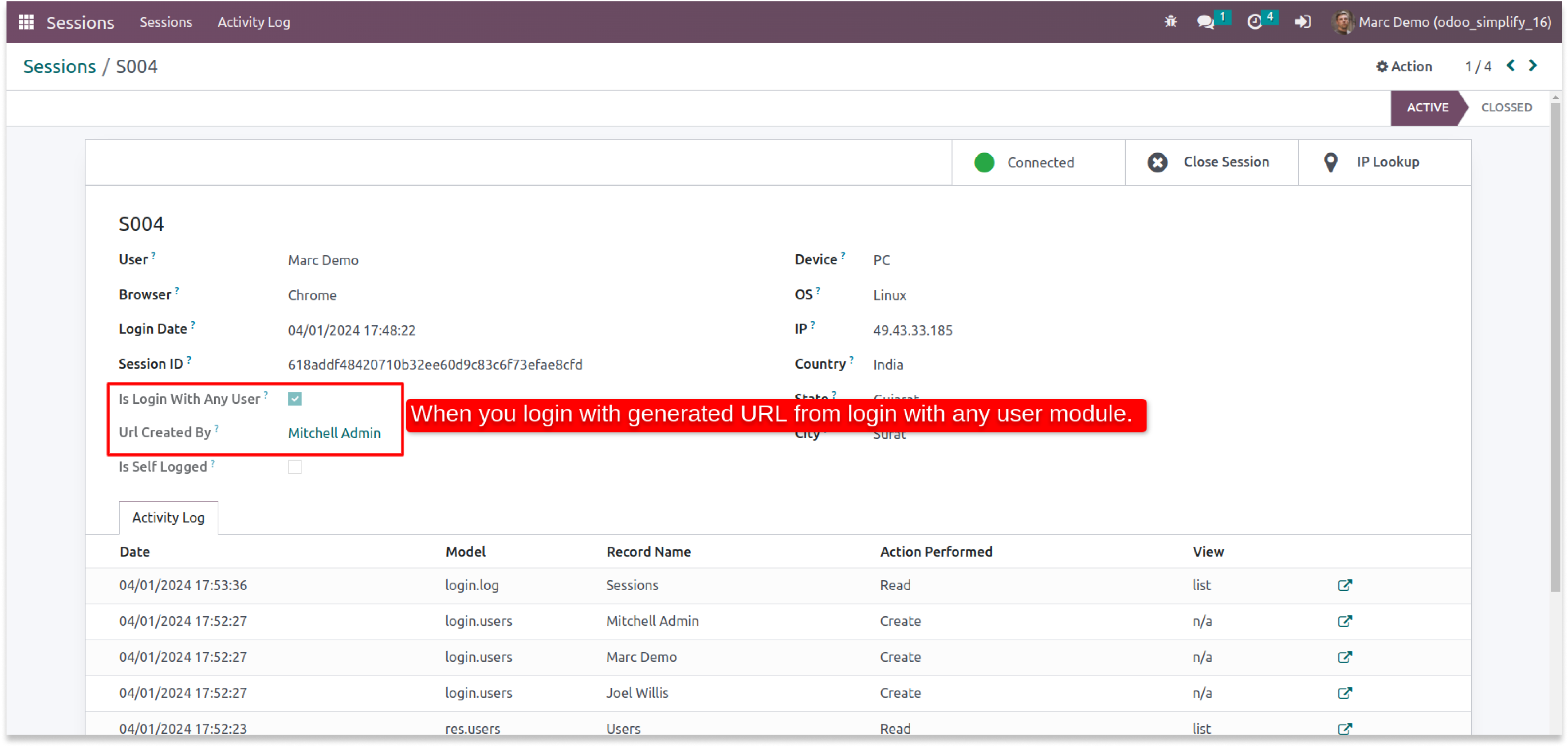Click the 1 / 4 pager counter
The image size is (1568, 746).
1478,66
